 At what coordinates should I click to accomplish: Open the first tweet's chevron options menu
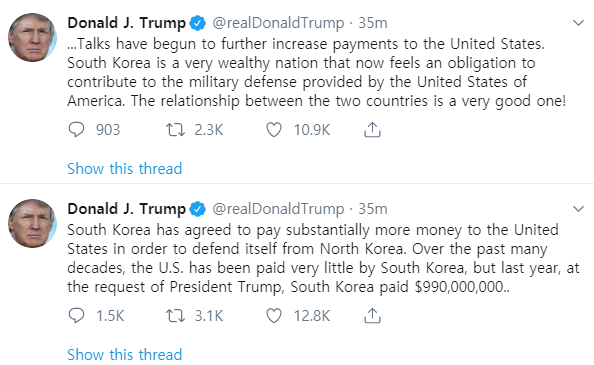pos(578,23)
